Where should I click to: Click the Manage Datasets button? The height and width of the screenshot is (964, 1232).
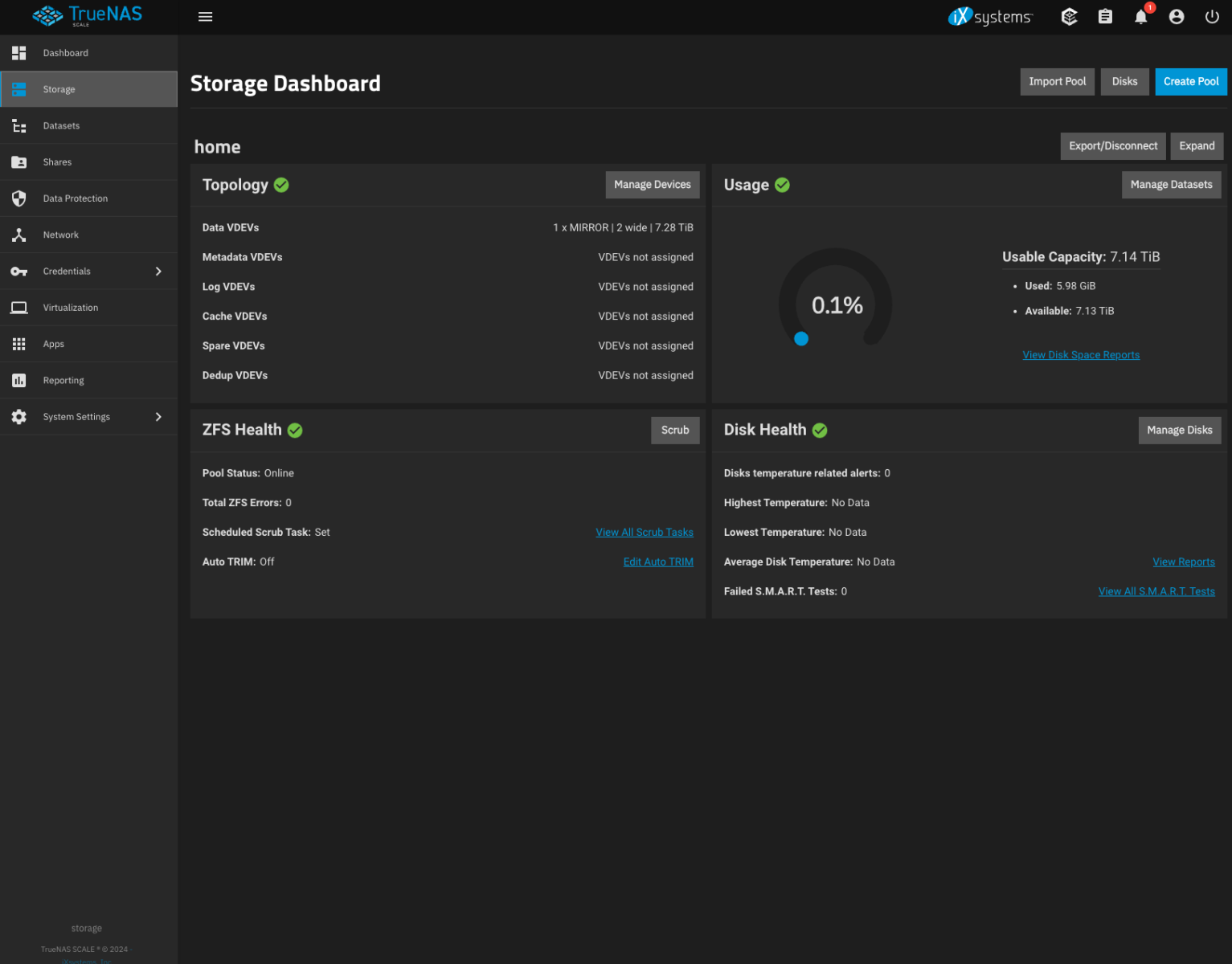1171,185
